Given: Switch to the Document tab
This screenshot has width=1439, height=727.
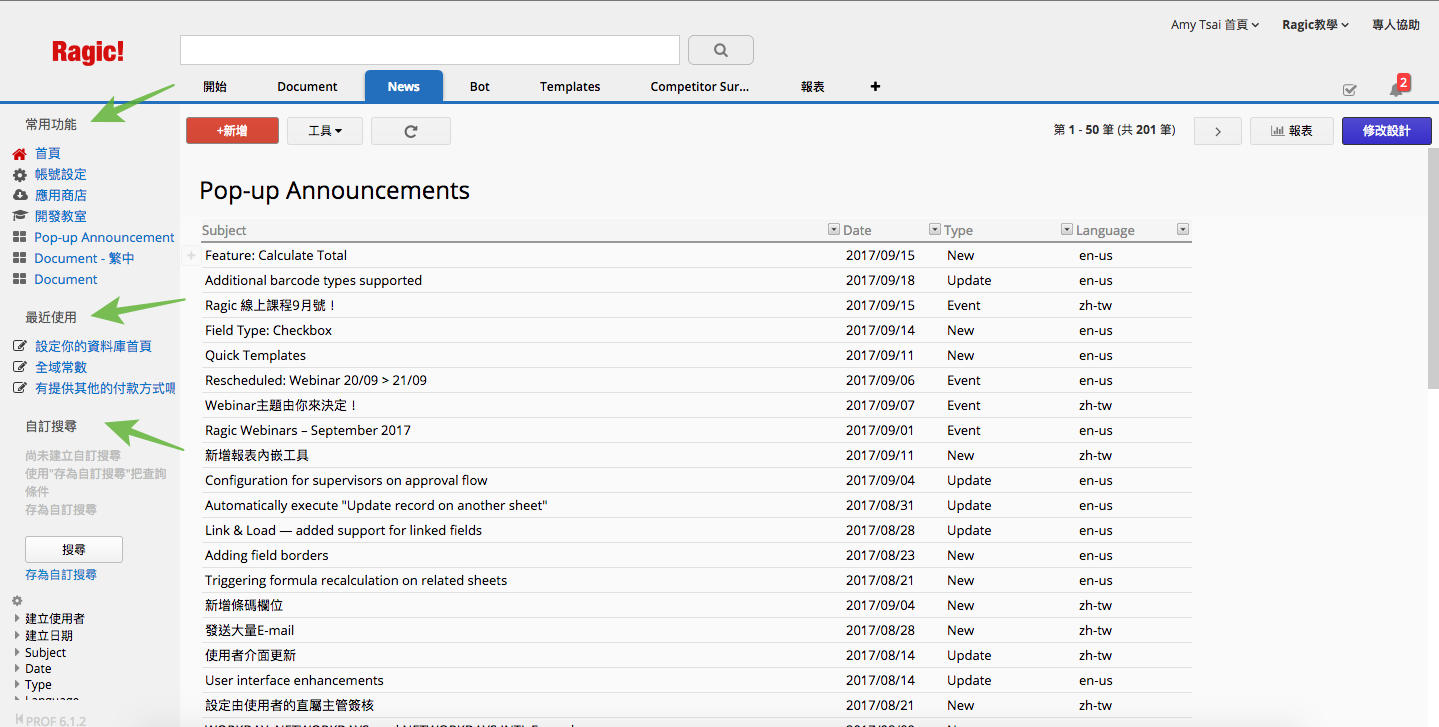Looking at the screenshot, I should (x=308, y=87).
